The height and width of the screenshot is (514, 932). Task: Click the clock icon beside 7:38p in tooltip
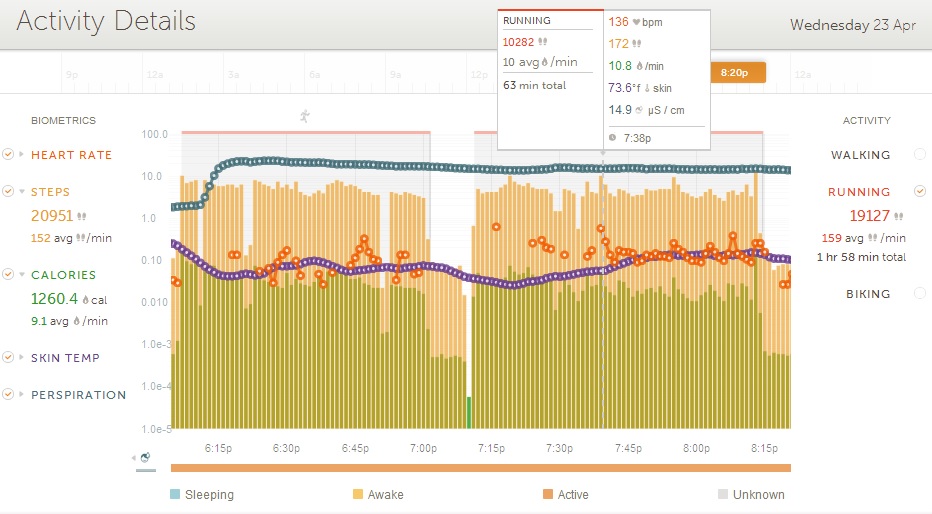tap(613, 138)
